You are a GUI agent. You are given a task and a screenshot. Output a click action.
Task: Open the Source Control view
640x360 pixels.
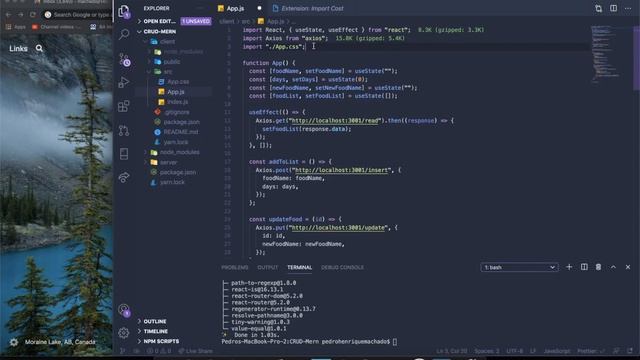coord(124,60)
